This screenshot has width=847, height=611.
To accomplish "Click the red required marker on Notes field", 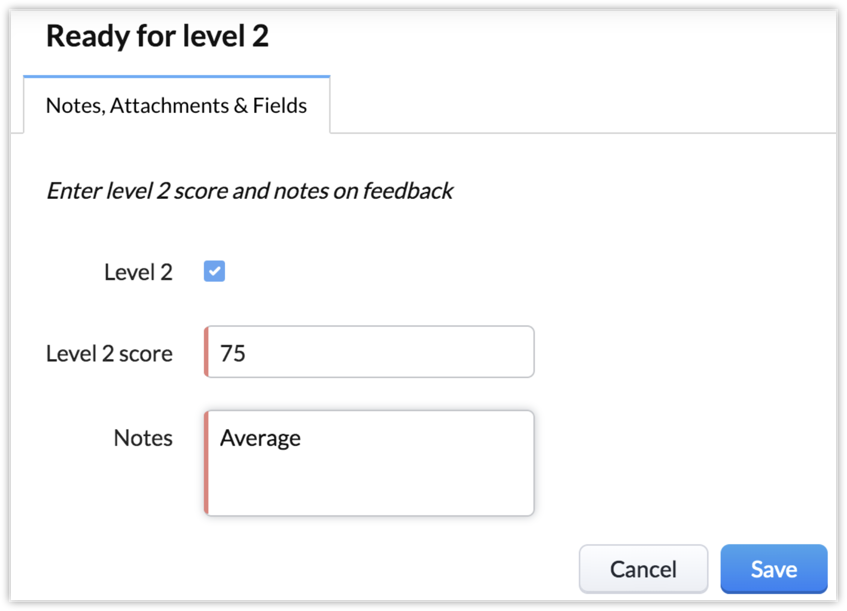I will point(206,463).
